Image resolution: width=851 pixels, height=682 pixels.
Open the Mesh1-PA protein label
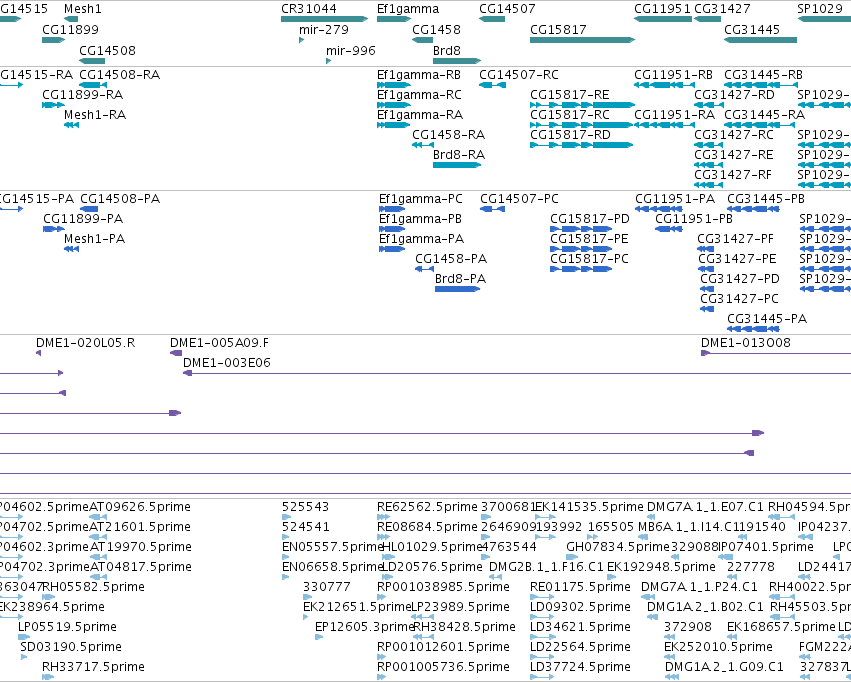pyautogui.click(x=94, y=239)
